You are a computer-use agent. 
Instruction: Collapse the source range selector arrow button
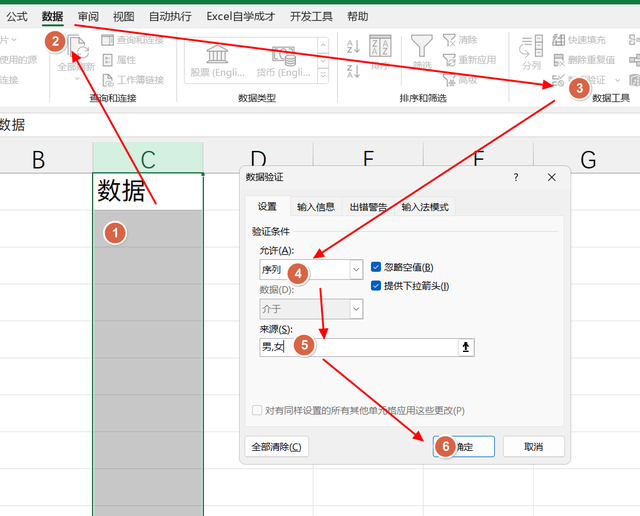466,347
